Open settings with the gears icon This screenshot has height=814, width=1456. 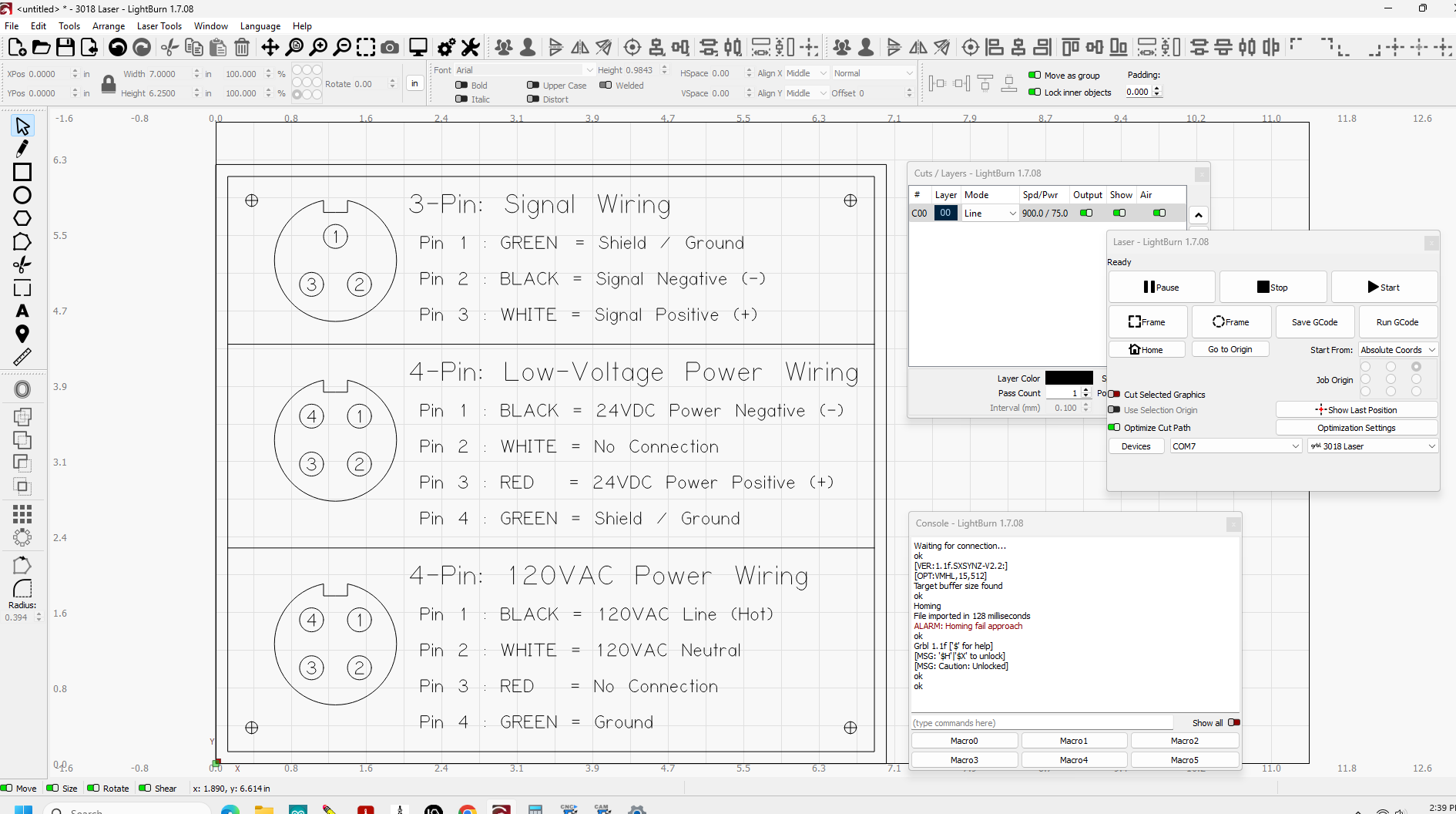(x=446, y=48)
